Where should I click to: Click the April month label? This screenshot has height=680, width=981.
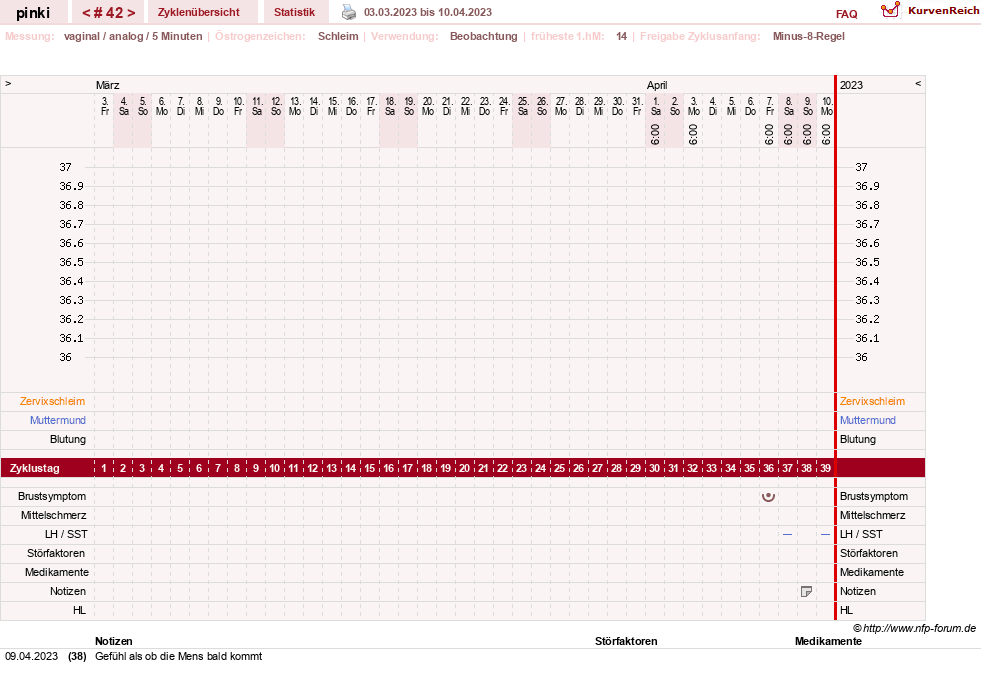pos(657,85)
